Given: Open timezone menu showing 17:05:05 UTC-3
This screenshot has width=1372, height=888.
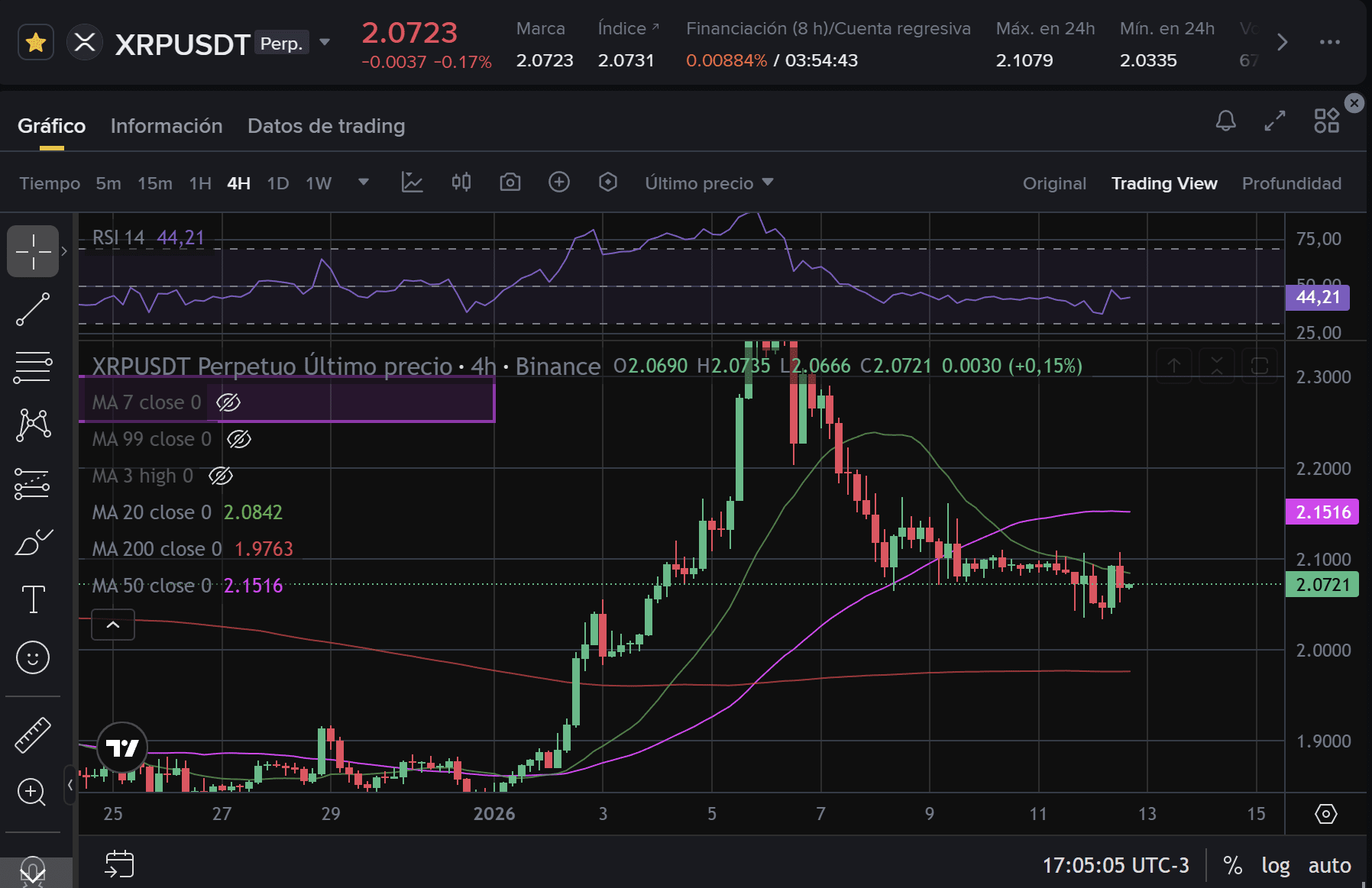Looking at the screenshot, I should [1115, 865].
